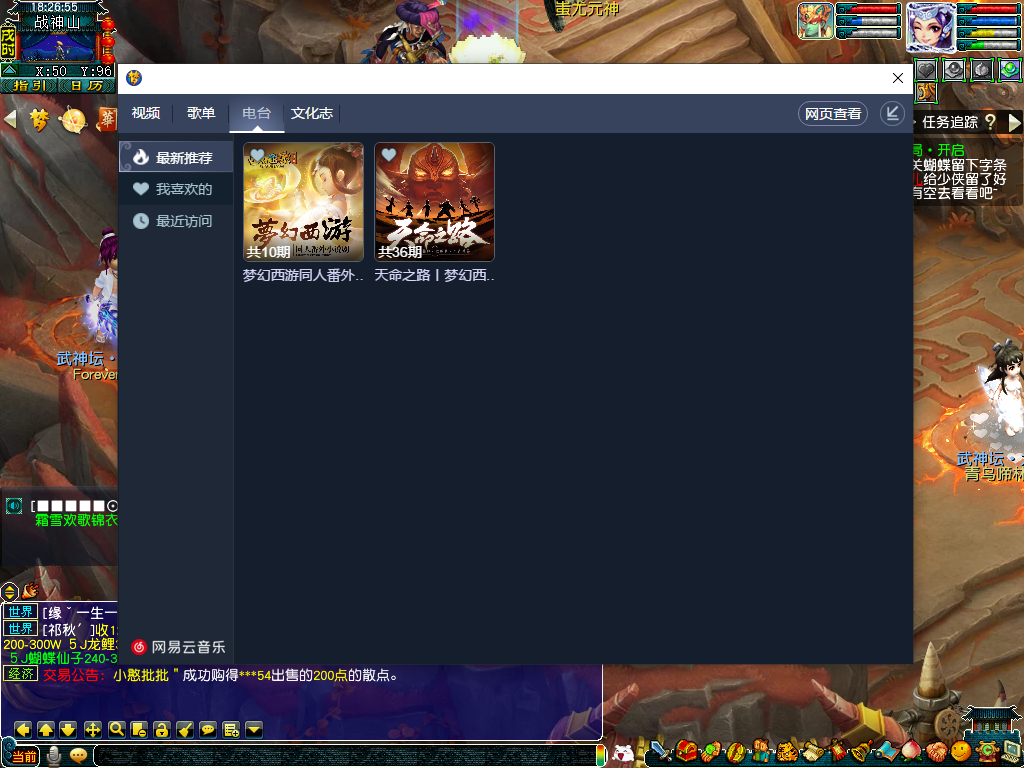Click the microphone voice input icon
1024x768 pixels.
coord(54,755)
